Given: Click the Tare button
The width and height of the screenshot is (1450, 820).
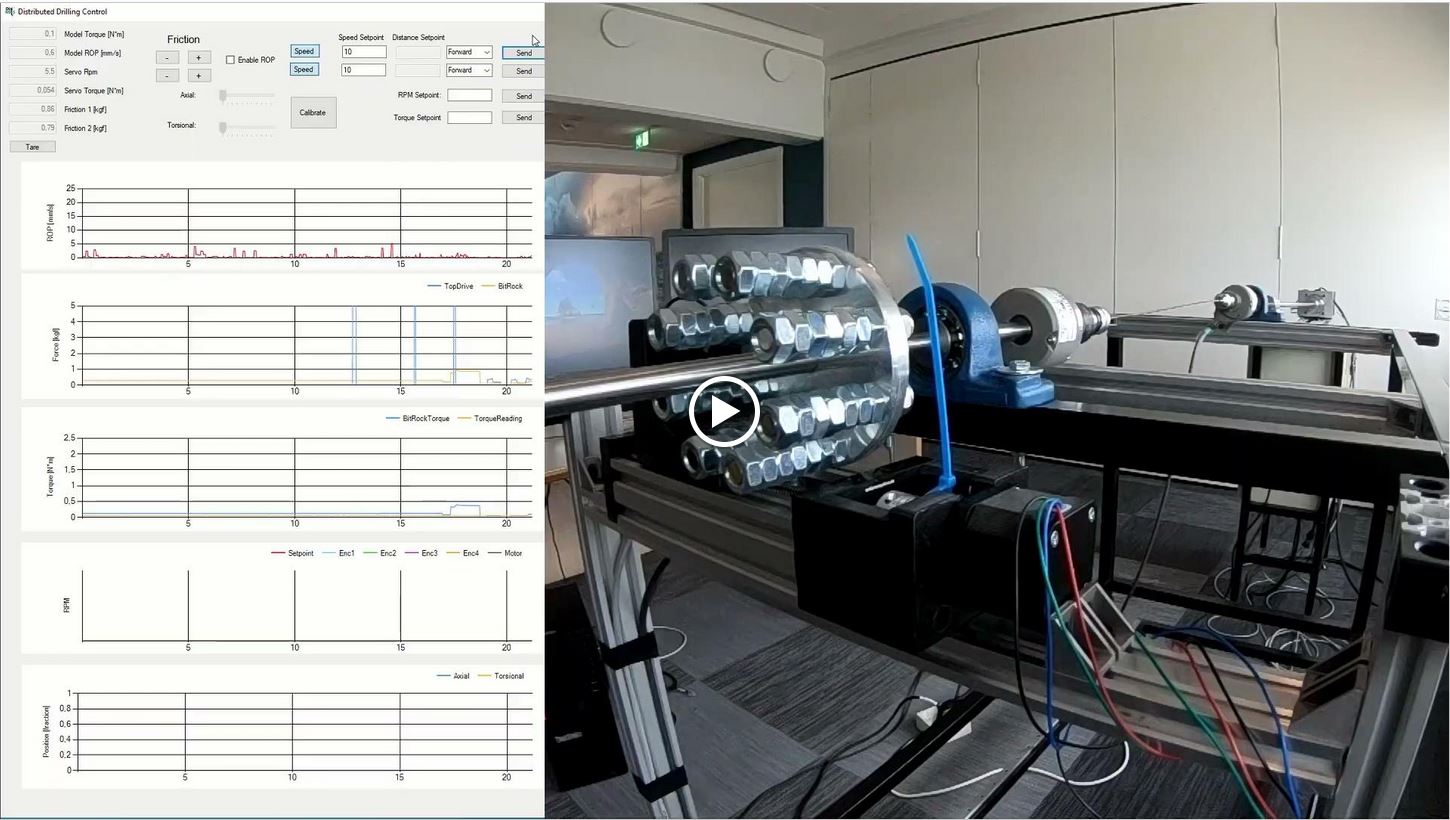Looking at the screenshot, I should (x=32, y=147).
